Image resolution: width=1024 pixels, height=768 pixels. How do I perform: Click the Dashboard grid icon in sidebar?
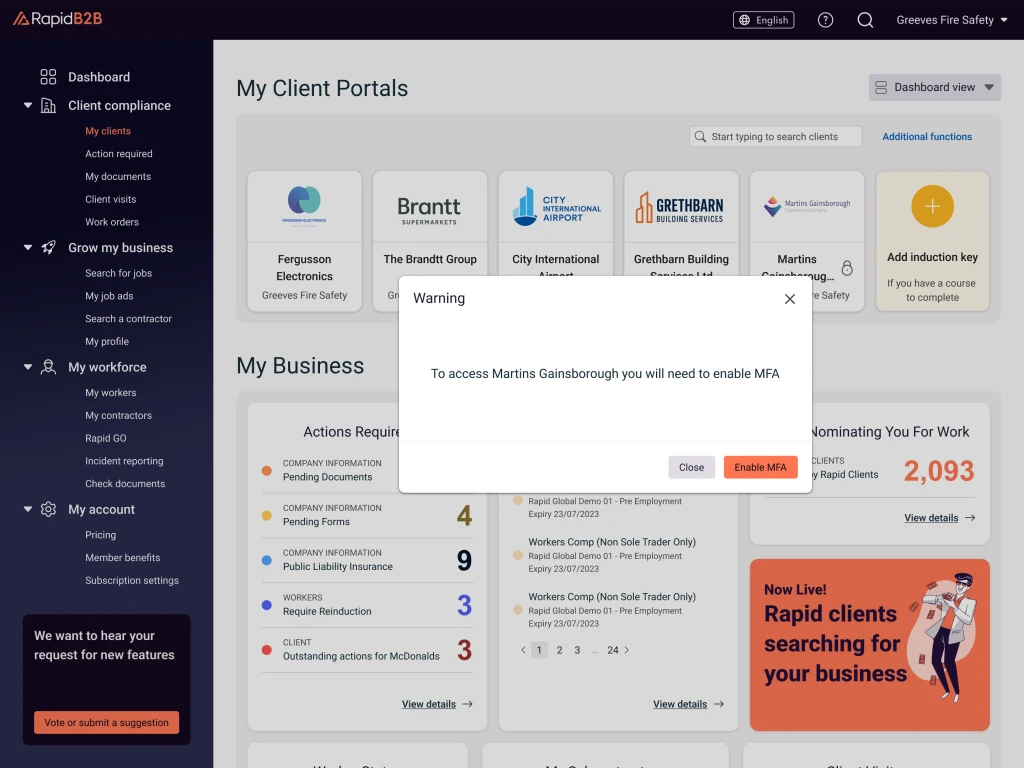pyautogui.click(x=48, y=77)
